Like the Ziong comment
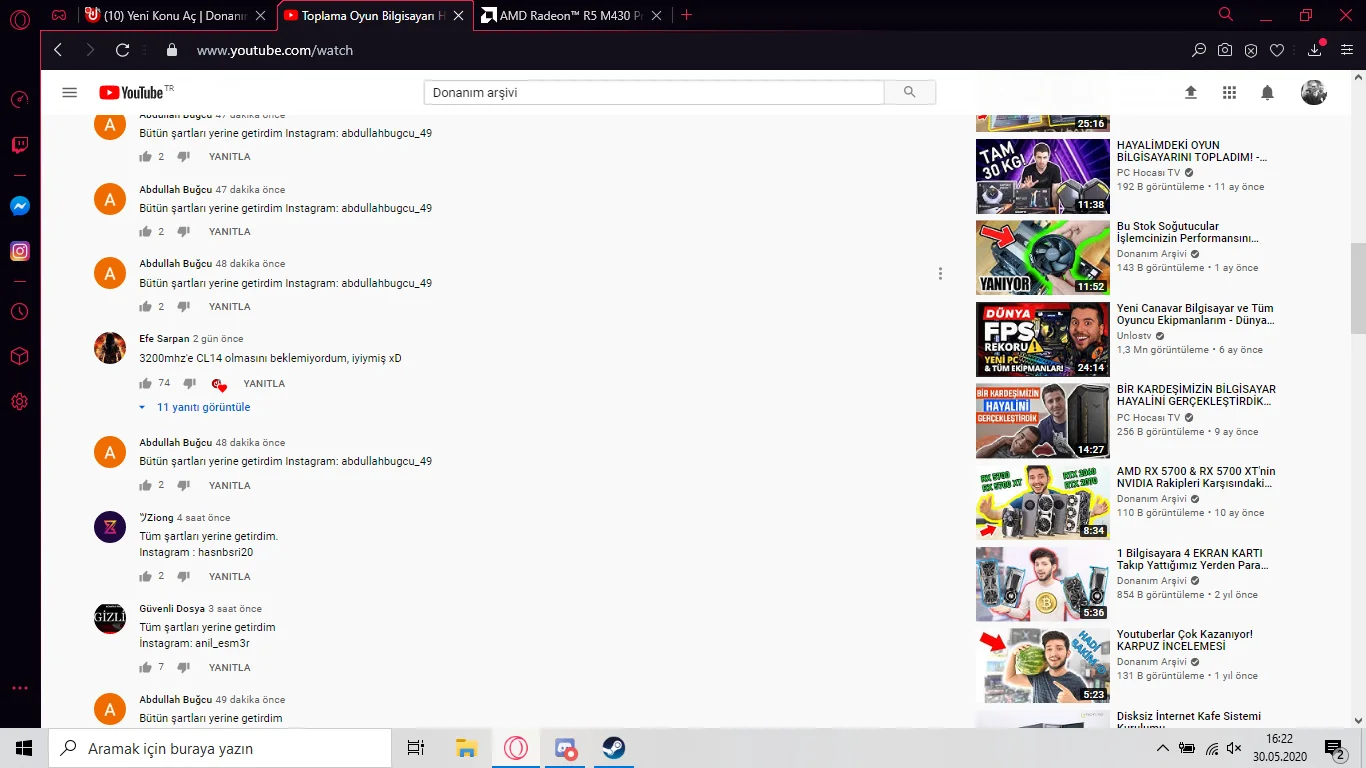 (x=146, y=576)
